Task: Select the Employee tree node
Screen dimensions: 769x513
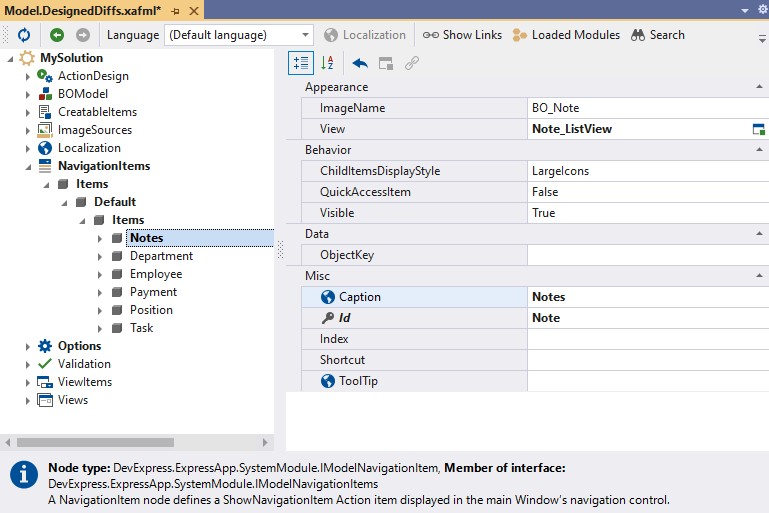Action: tap(156, 274)
